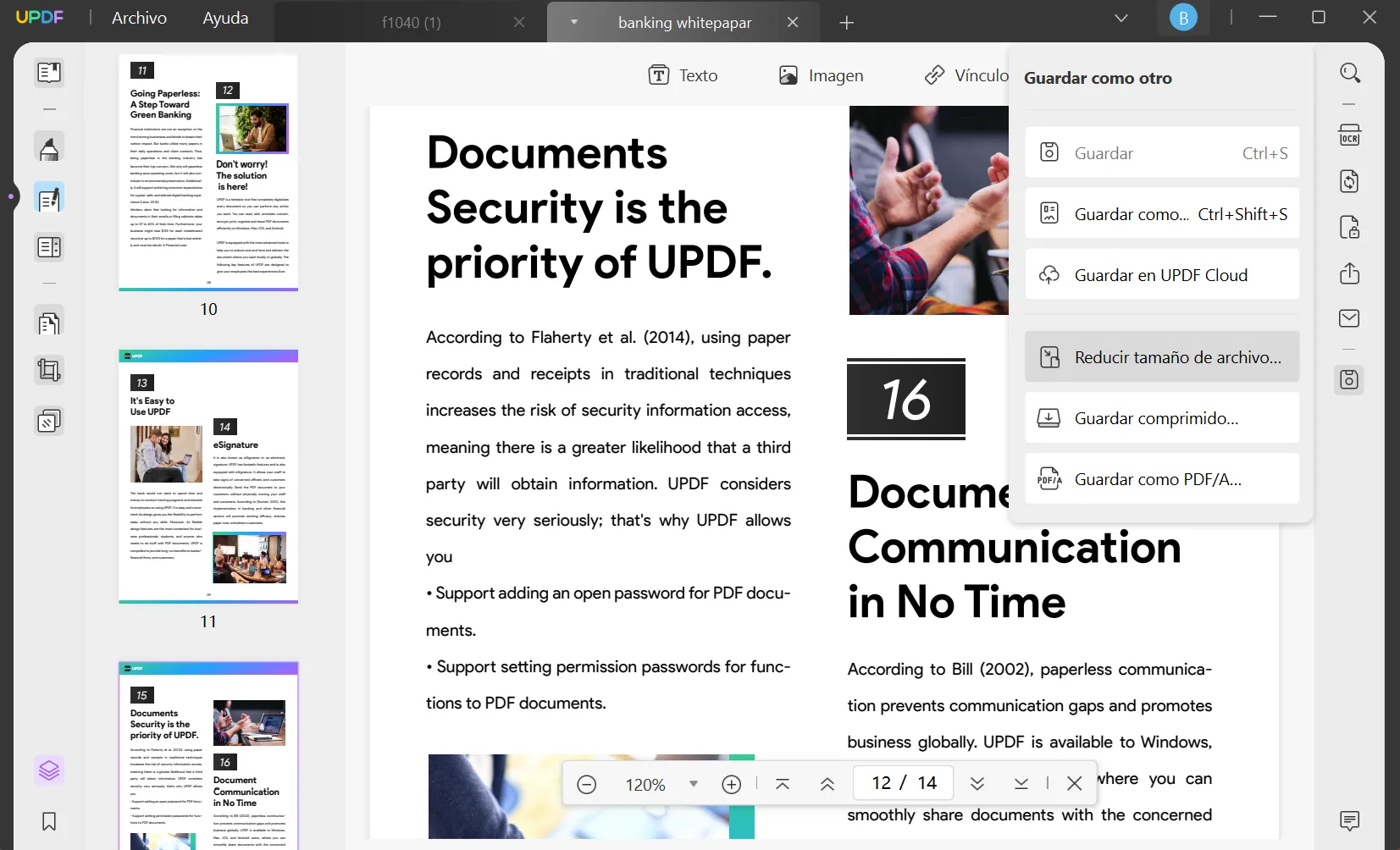1400x850 pixels.
Task: Close the banking whitepapar tab
Action: (793, 22)
